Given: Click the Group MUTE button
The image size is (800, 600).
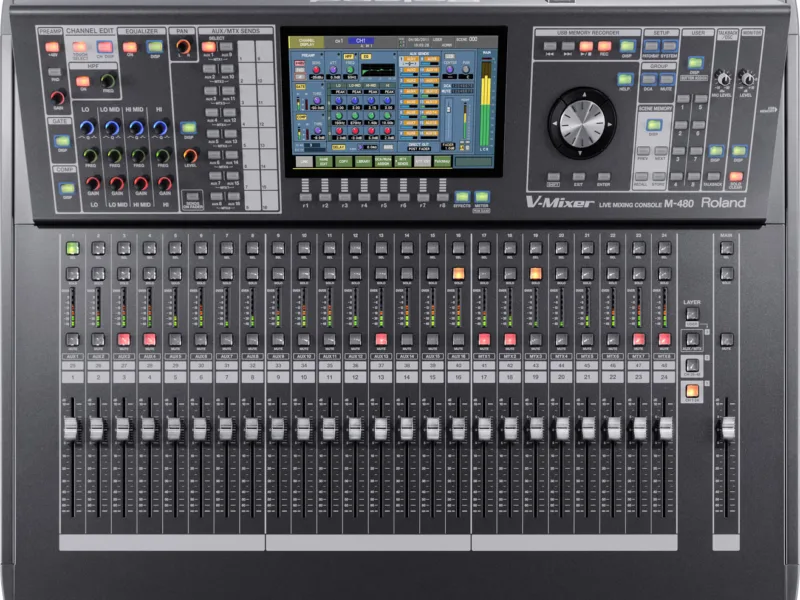Looking at the screenshot, I should point(667,79).
